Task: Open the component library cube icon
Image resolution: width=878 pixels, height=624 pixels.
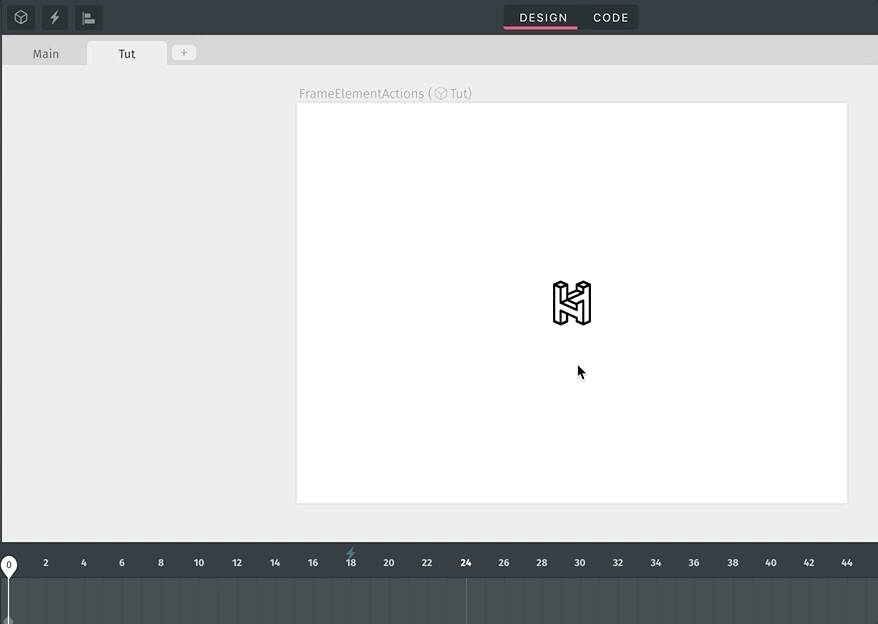Action: click(x=21, y=18)
